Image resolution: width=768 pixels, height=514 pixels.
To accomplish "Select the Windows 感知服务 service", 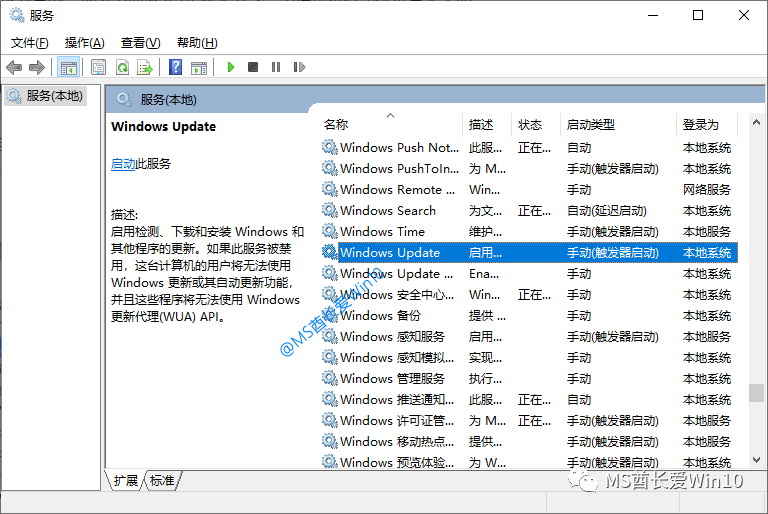I will click(529, 336).
